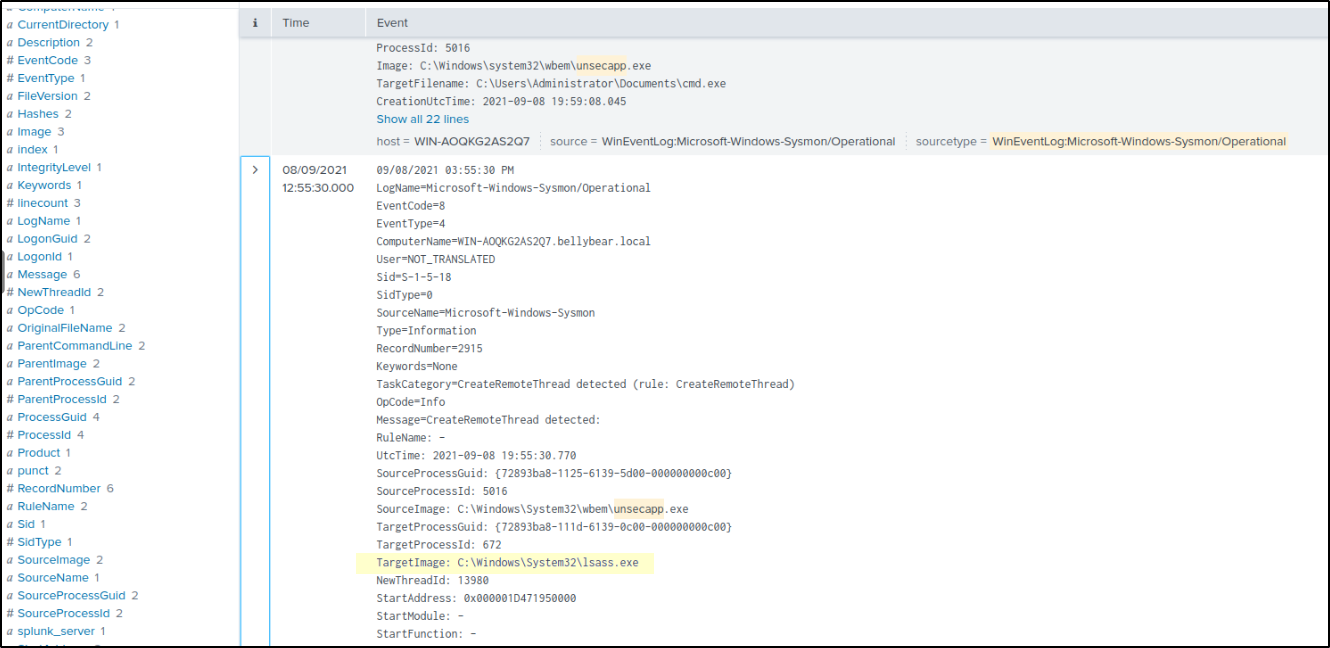Expand the 12:55:30 event row chevron
1330x648 pixels.
coord(255,170)
